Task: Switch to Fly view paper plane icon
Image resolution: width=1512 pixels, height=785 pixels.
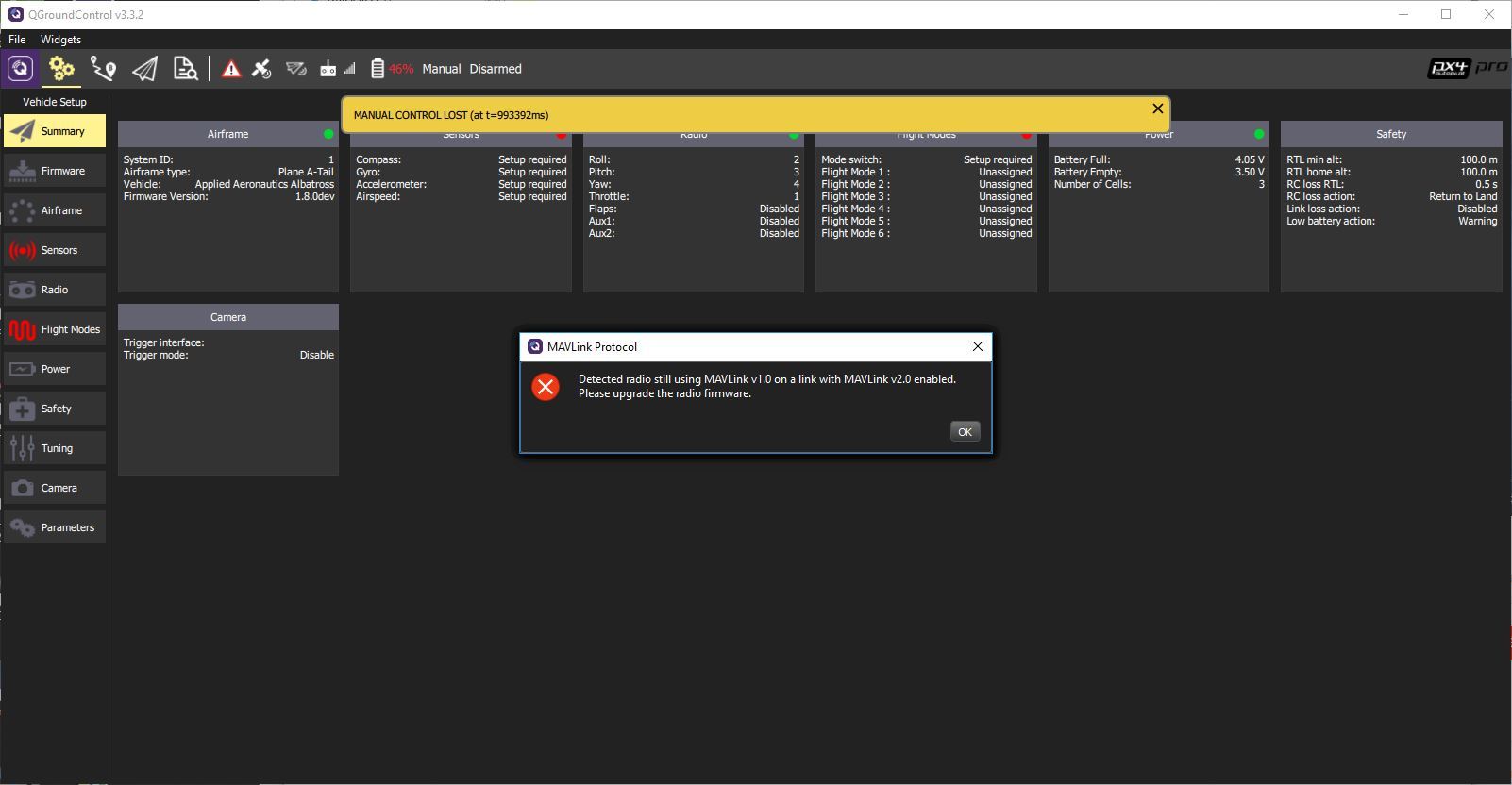Action: point(144,69)
